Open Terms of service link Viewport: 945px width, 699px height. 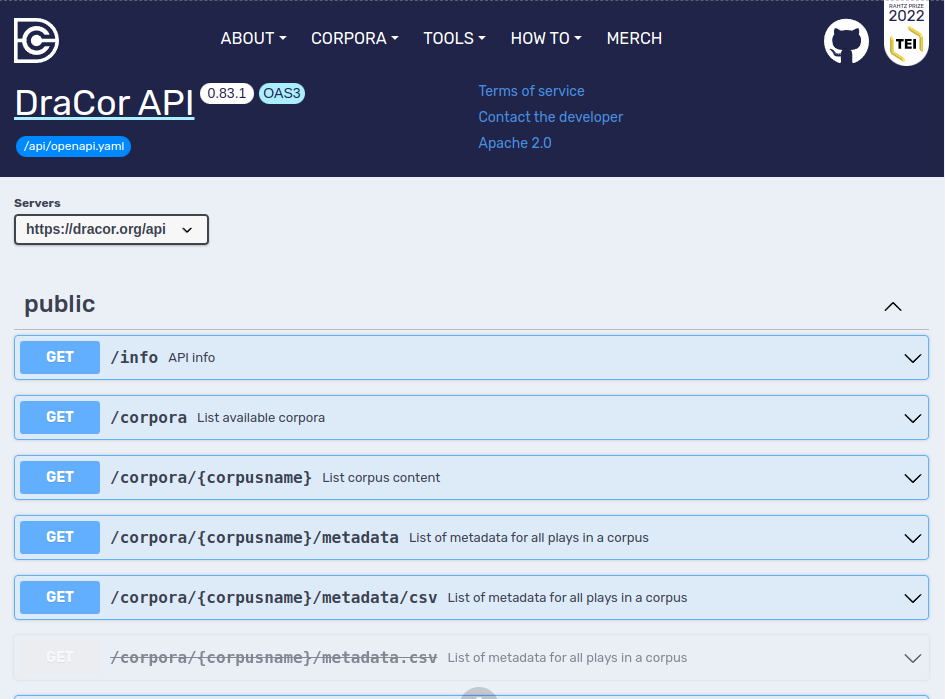click(x=531, y=91)
